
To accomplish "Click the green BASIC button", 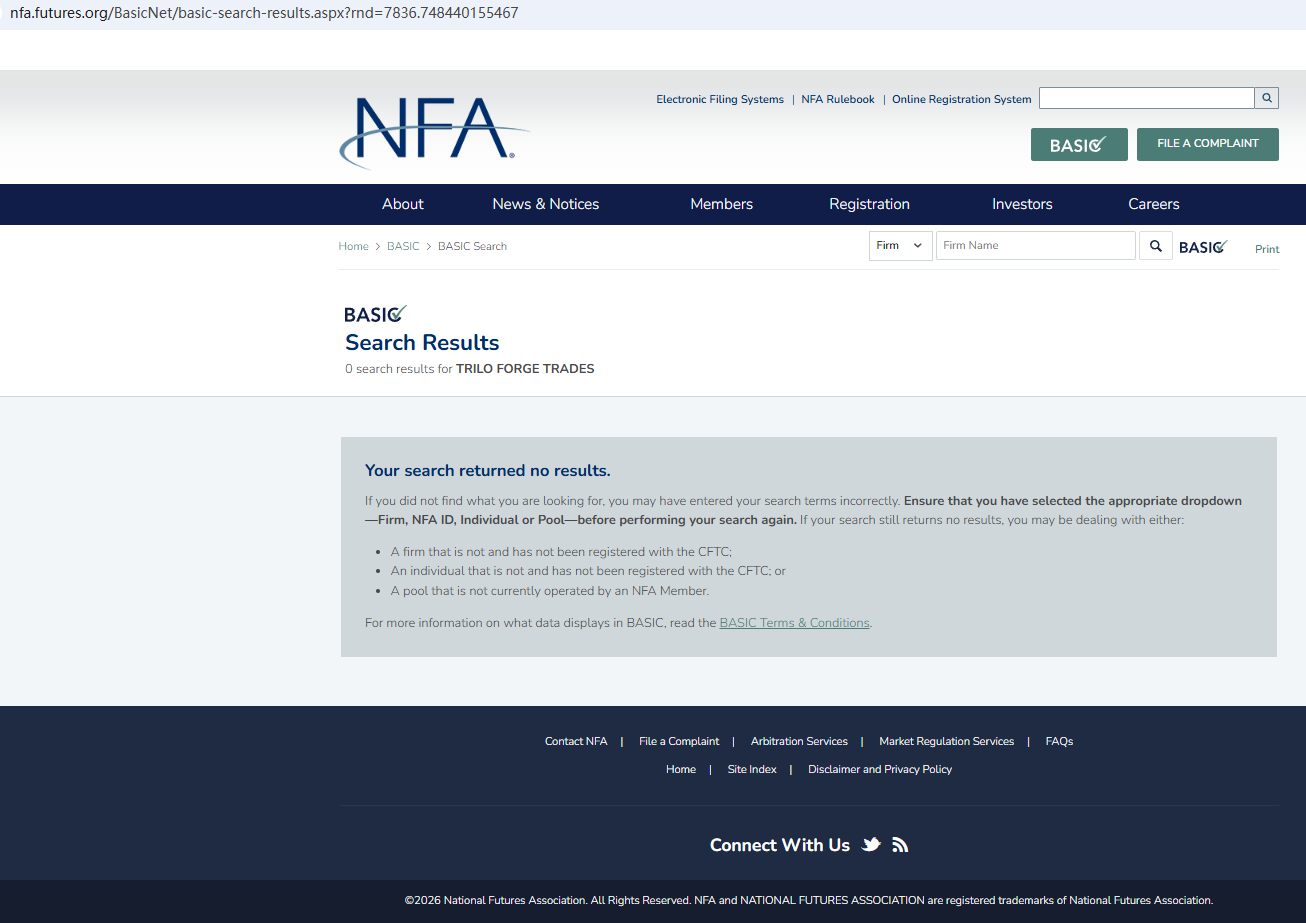I will [x=1079, y=145].
